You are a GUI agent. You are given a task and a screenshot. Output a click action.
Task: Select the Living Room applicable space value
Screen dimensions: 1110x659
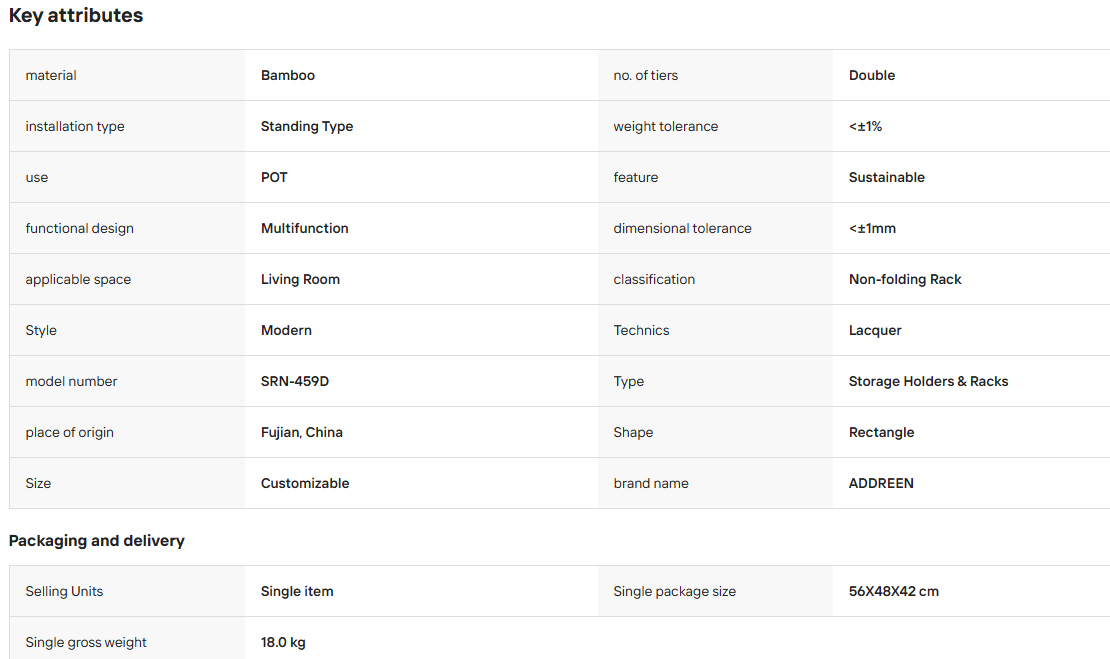(x=300, y=279)
